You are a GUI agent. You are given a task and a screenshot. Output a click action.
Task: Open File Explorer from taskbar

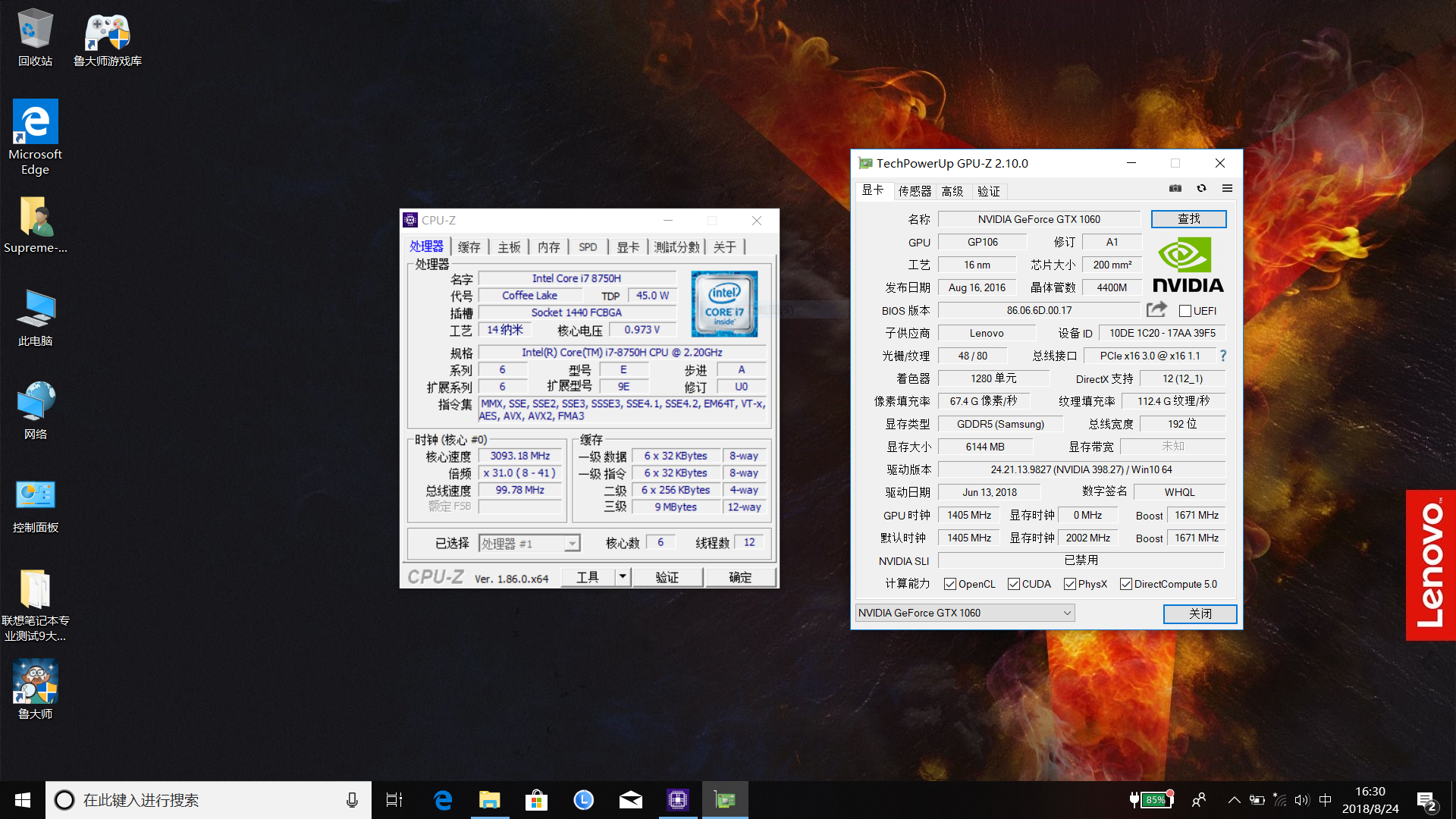pos(490,800)
